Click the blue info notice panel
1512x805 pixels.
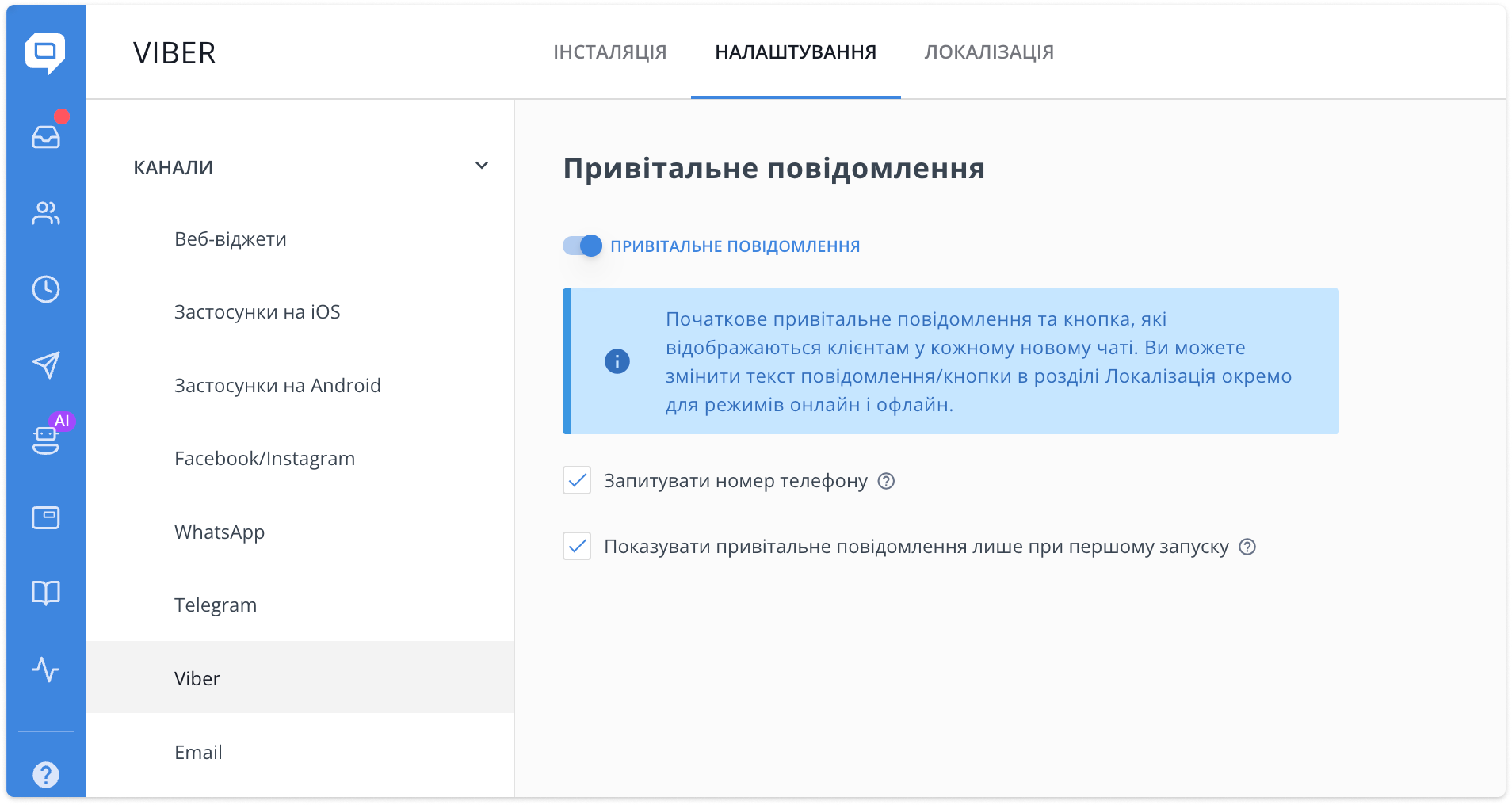(951, 361)
